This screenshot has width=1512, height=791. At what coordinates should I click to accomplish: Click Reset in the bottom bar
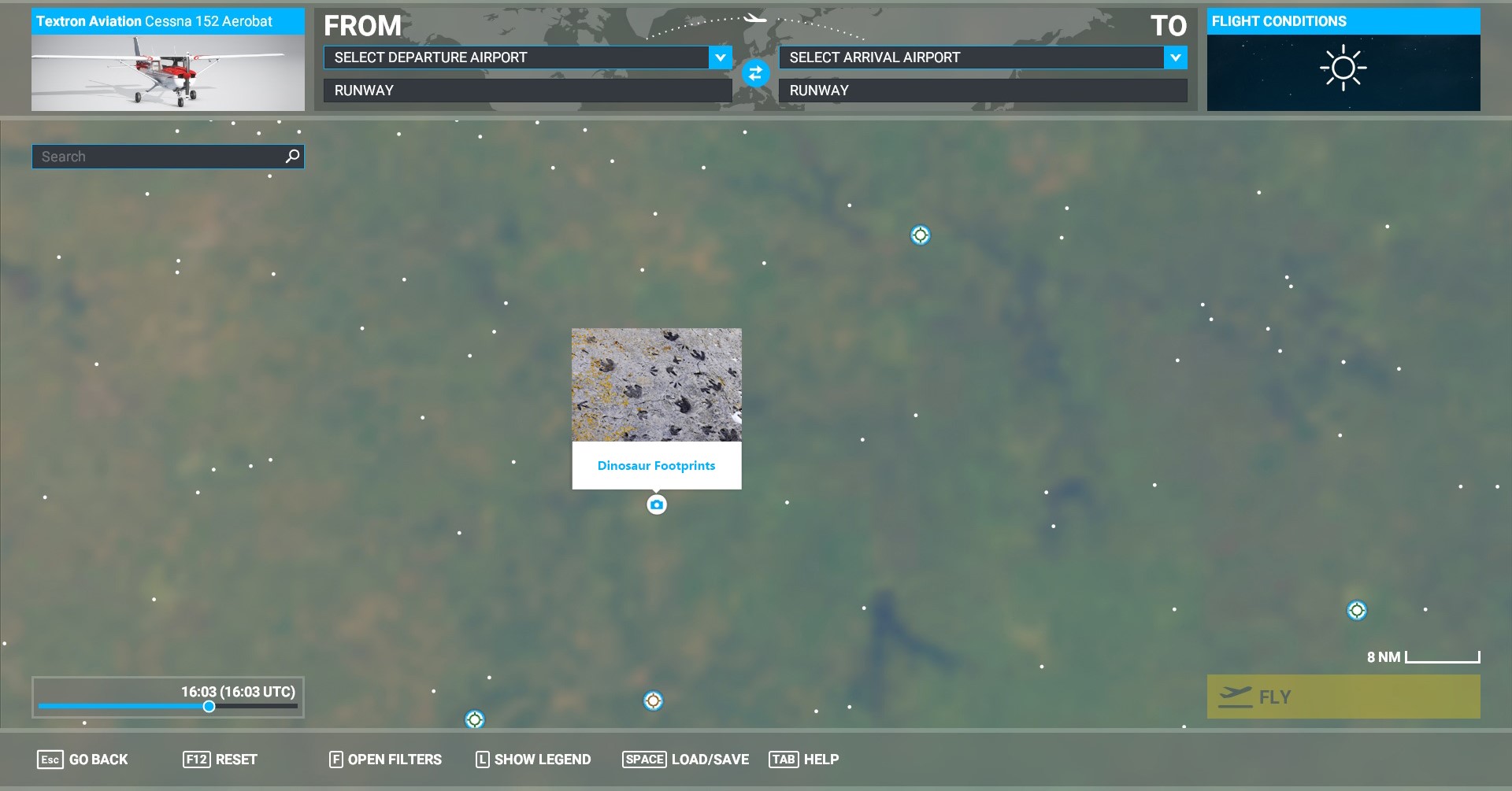220,760
